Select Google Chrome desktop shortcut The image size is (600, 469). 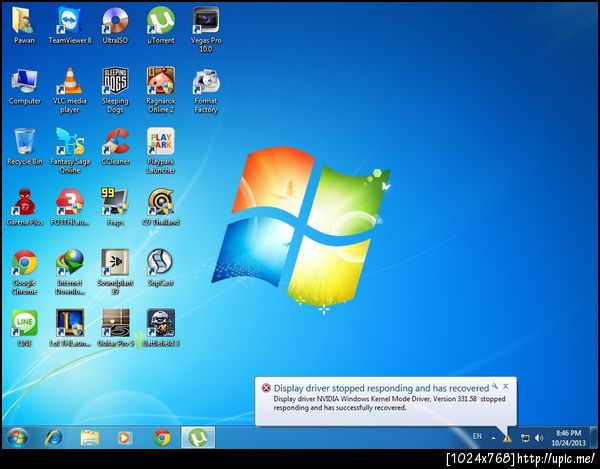click(x=24, y=272)
